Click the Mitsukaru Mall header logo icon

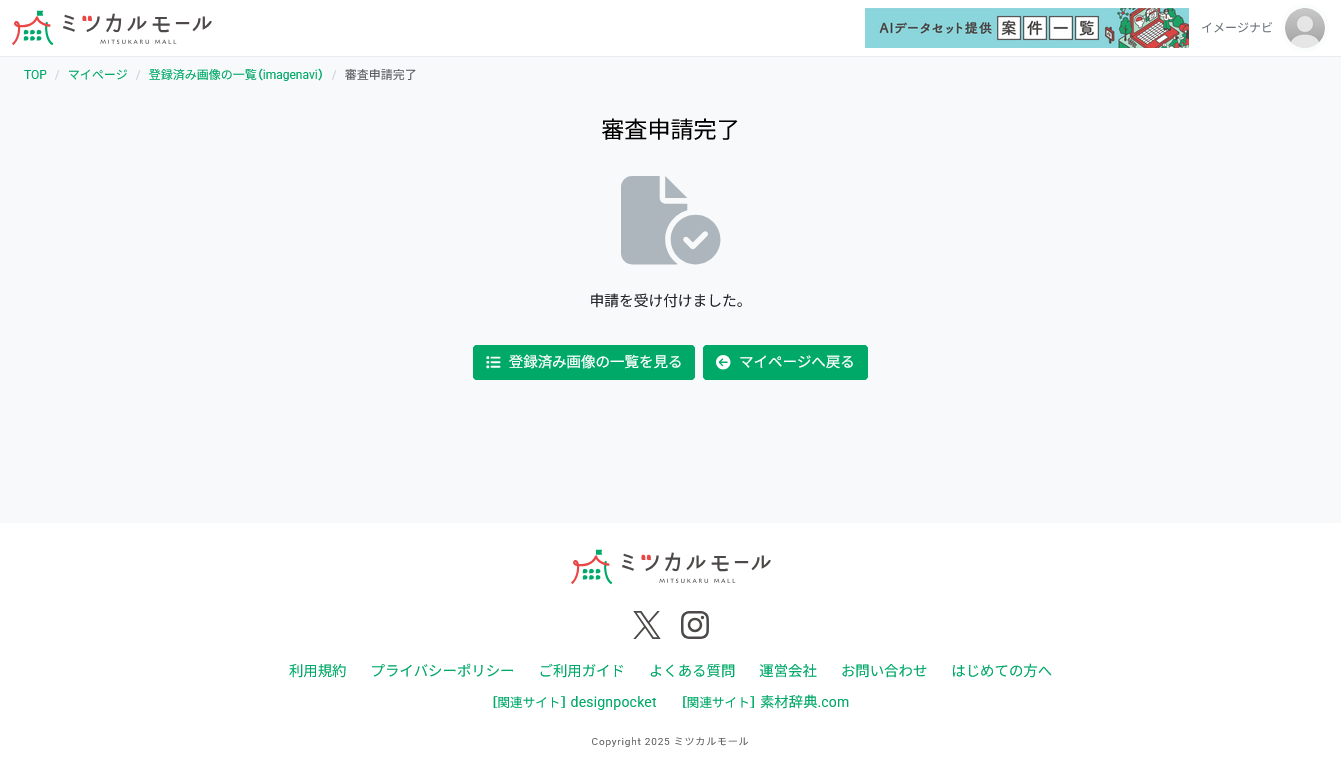(31, 27)
